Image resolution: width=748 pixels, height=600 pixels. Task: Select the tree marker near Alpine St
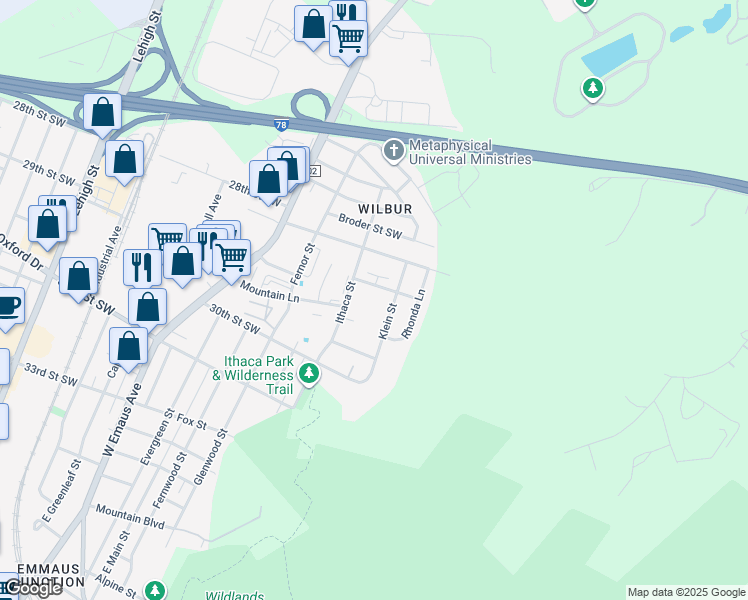pyautogui.click(x=154, y=590)
